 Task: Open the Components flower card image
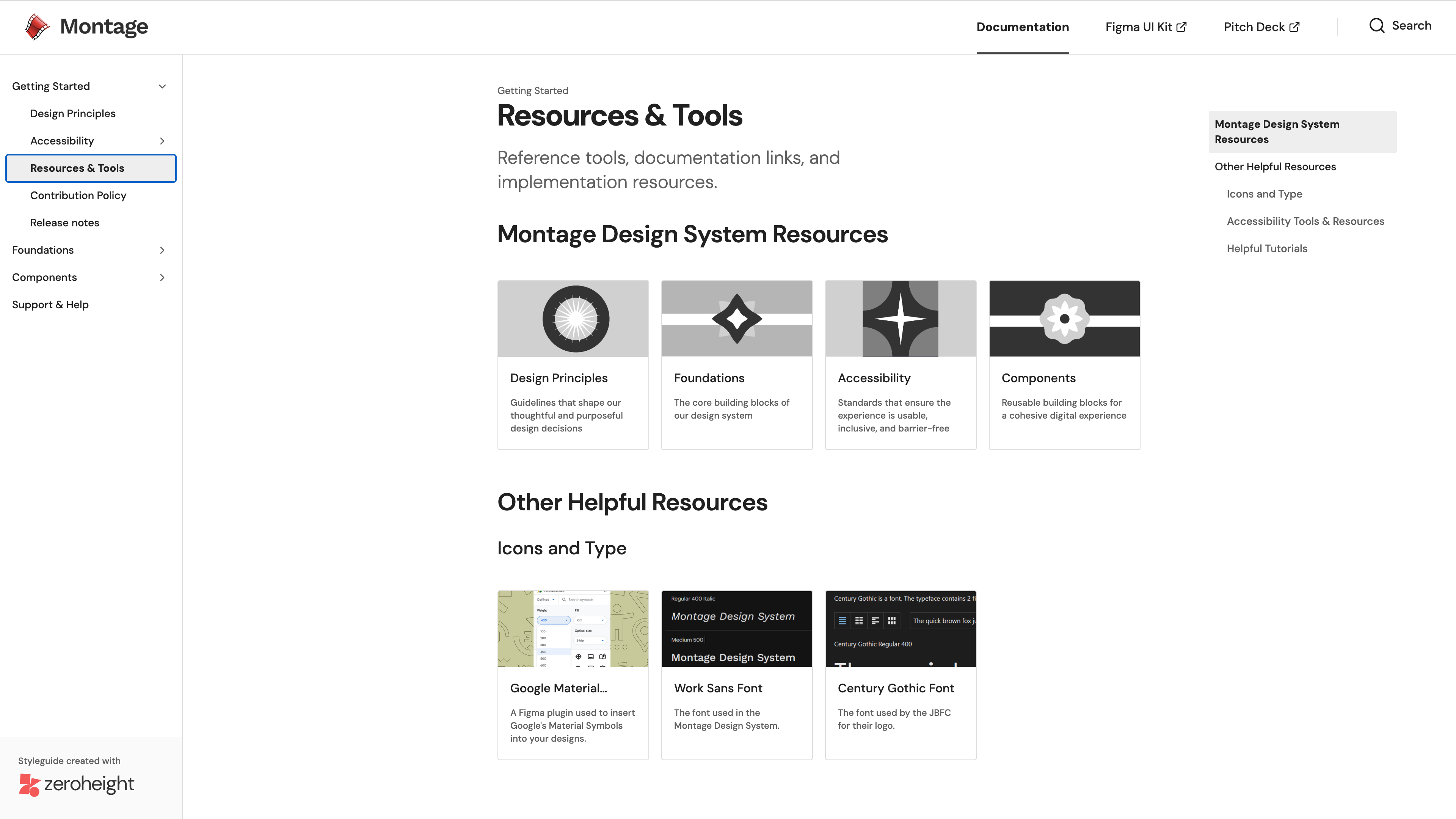1064,319
